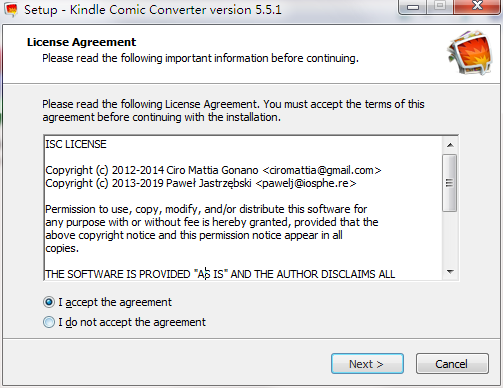The height and width of the screenshot is (388, 503).
Task: Close the setup wizard with the X button
Action: [477, 6]
